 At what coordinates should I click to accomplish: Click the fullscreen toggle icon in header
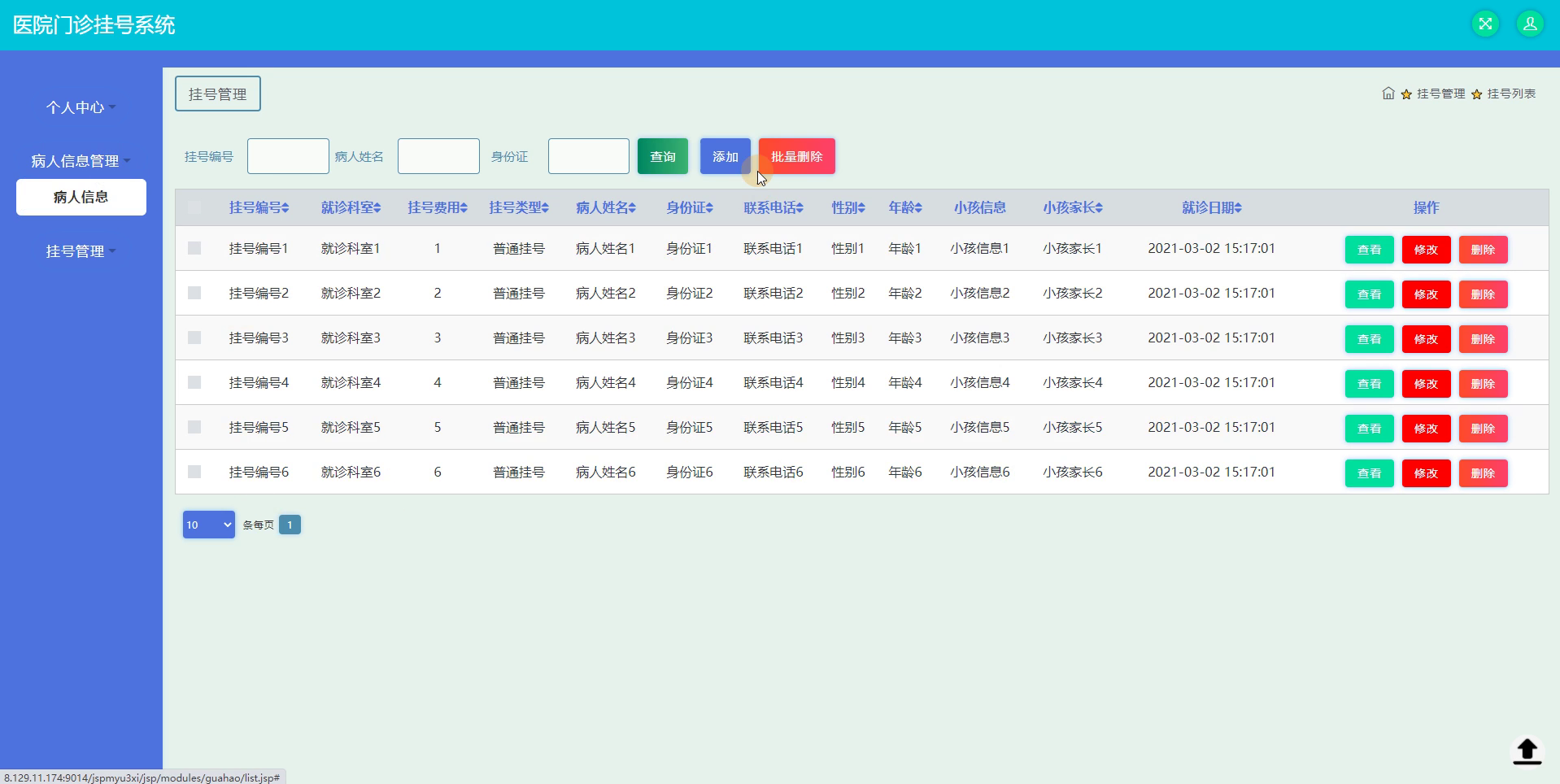click(1485, 24)
